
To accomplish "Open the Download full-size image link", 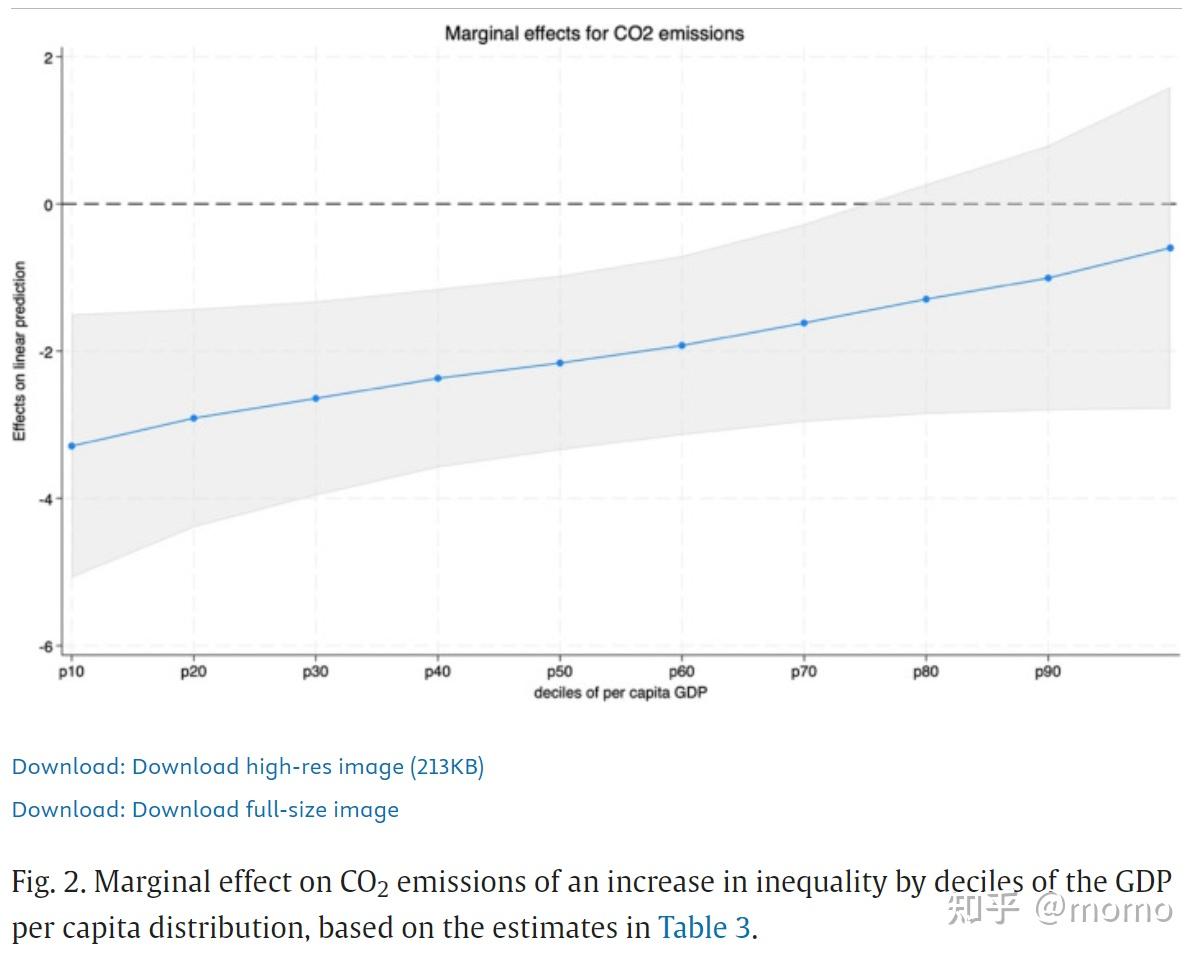I will pyautogui.click(x=205, y=809).
